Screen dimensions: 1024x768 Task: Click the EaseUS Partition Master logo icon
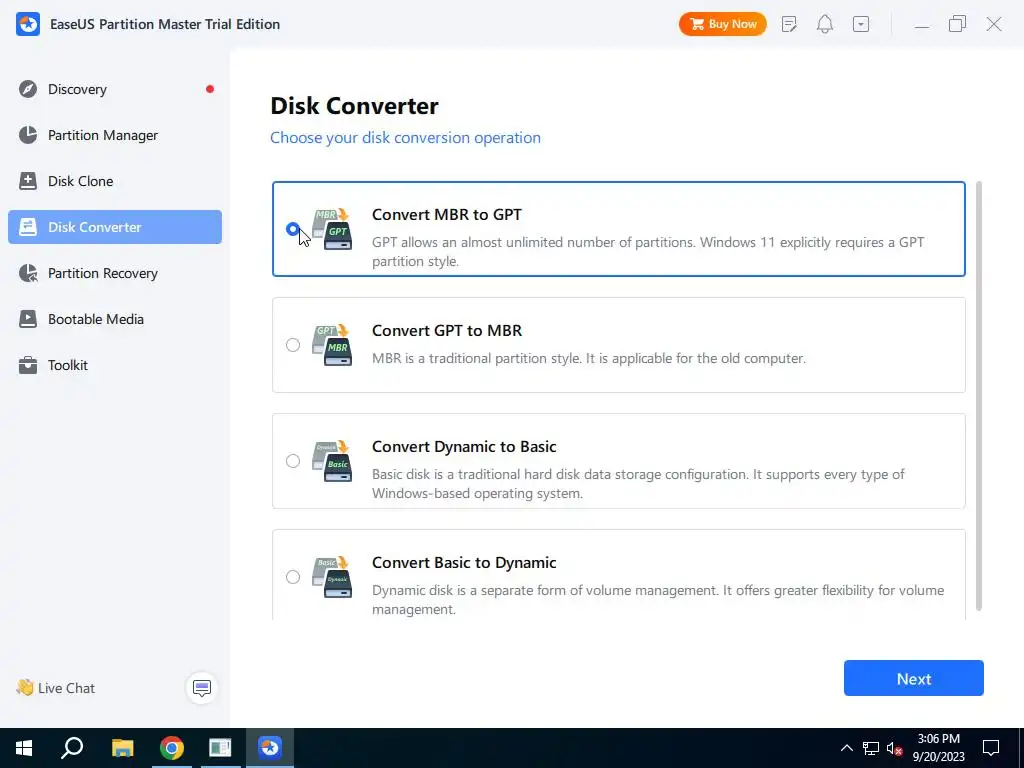click(x=28, y=24)
